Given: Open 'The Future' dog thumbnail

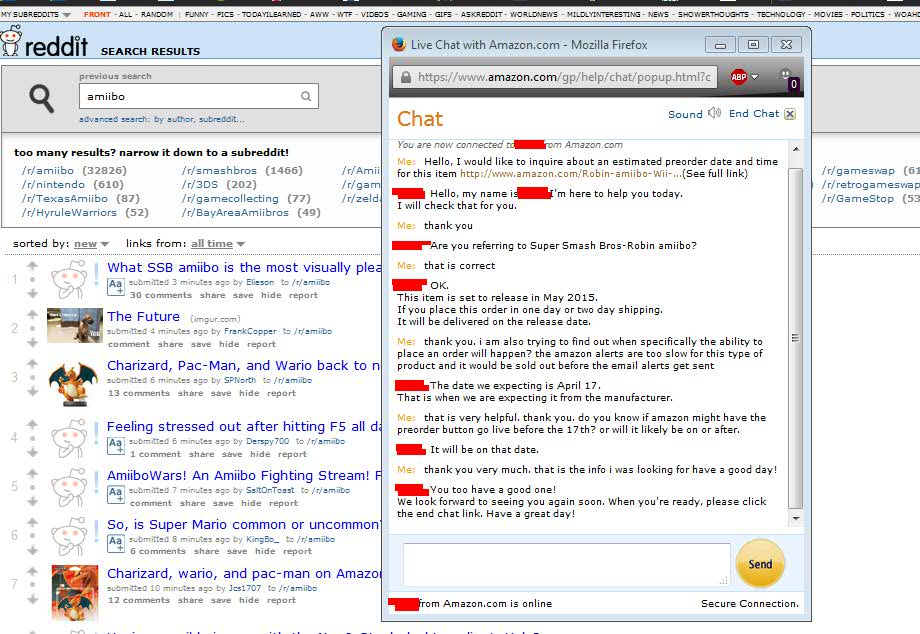Looking at the screenshot, I should pos(75,326).
